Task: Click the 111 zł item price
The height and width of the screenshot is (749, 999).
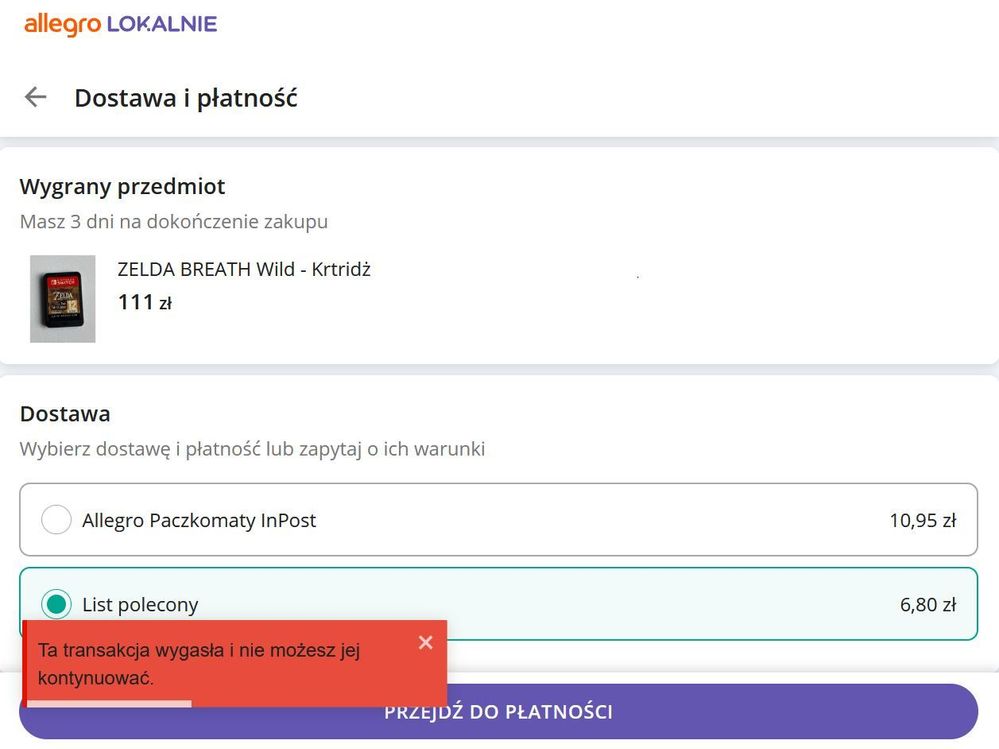Action: coord(144,302)
